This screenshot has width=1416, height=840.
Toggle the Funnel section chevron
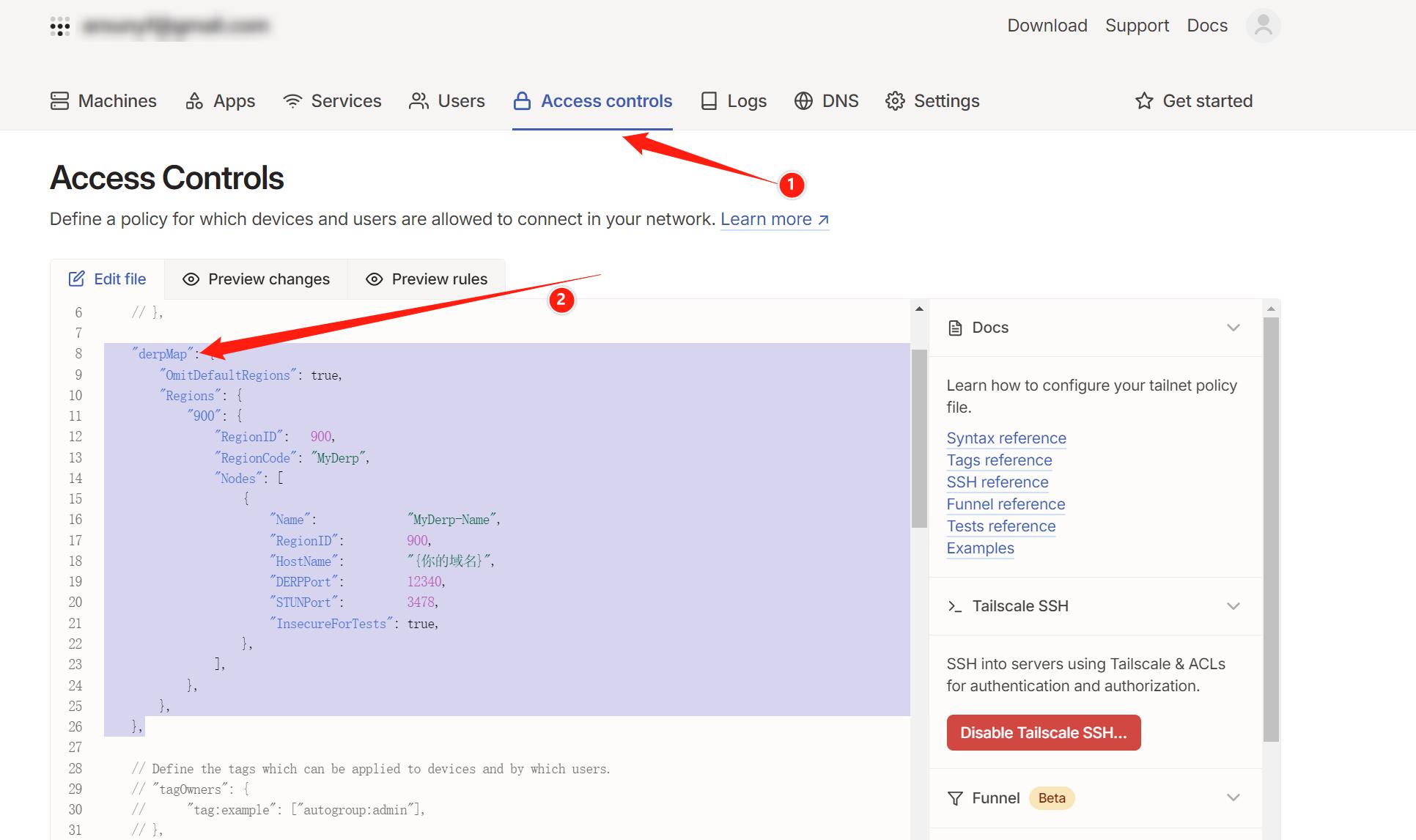tap(1234, 798)
